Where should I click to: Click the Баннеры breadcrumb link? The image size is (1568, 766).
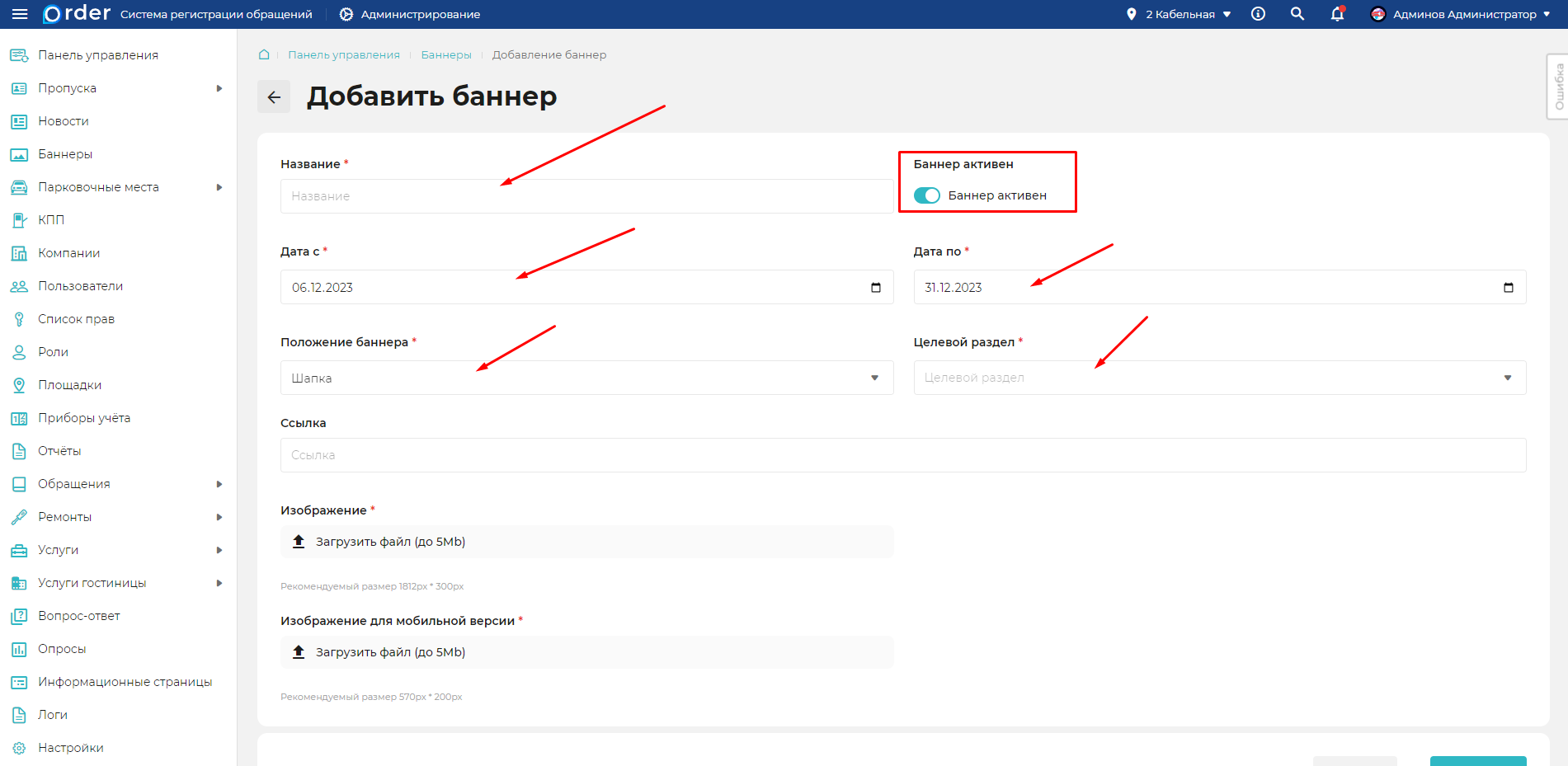tap(446, 54)
